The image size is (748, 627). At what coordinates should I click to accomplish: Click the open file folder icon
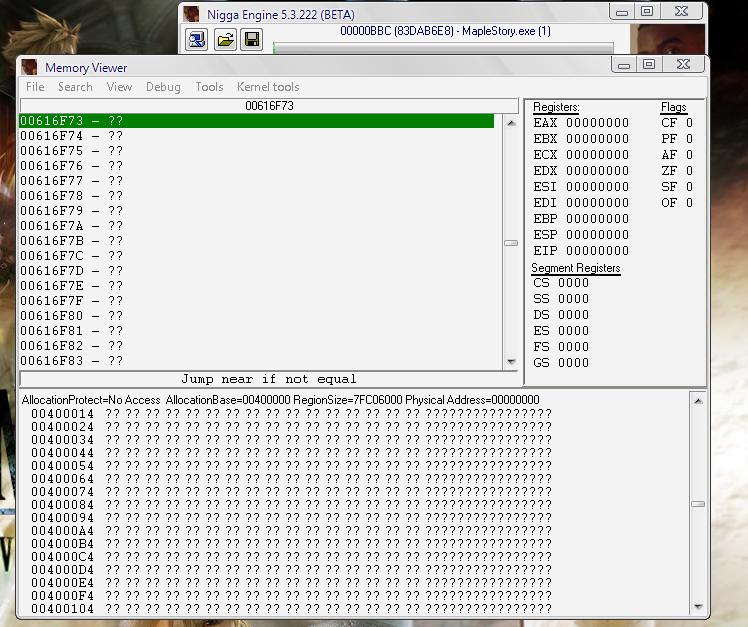[225, 40]
